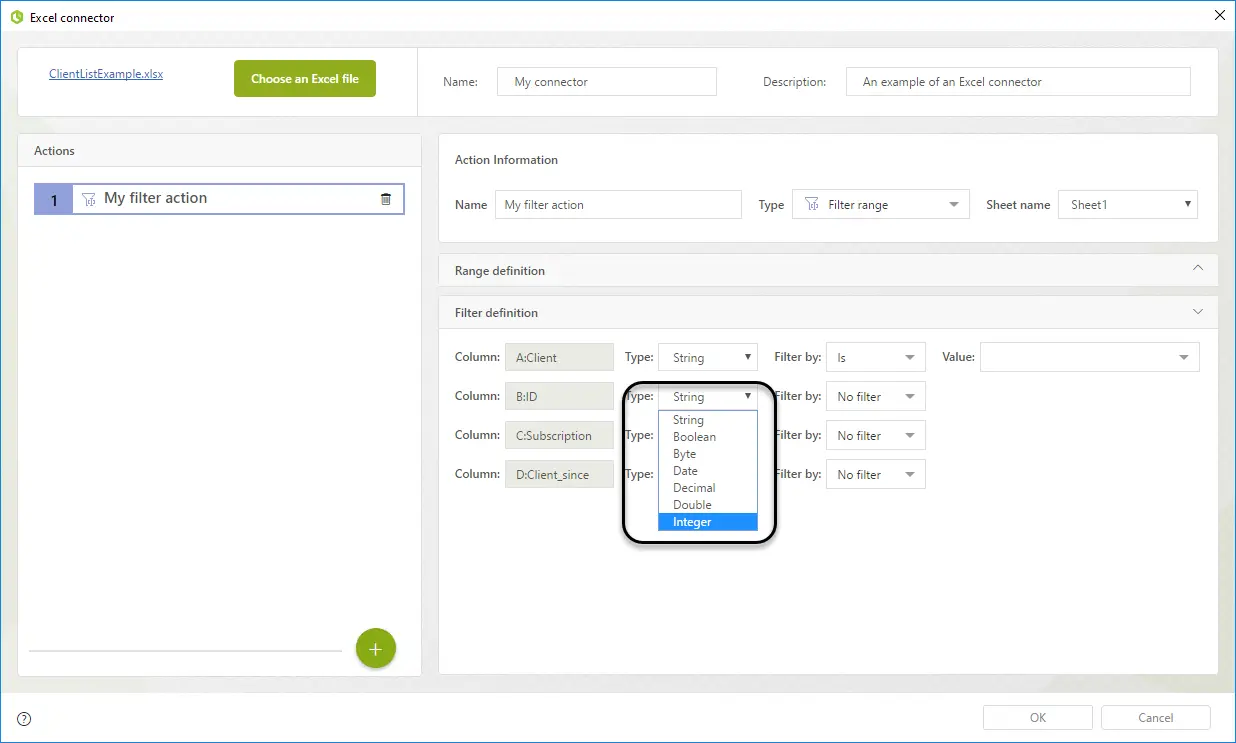This screenshot has width=1236, height=743.
Task: Edit the action Name field
Action: click(618, 205)
